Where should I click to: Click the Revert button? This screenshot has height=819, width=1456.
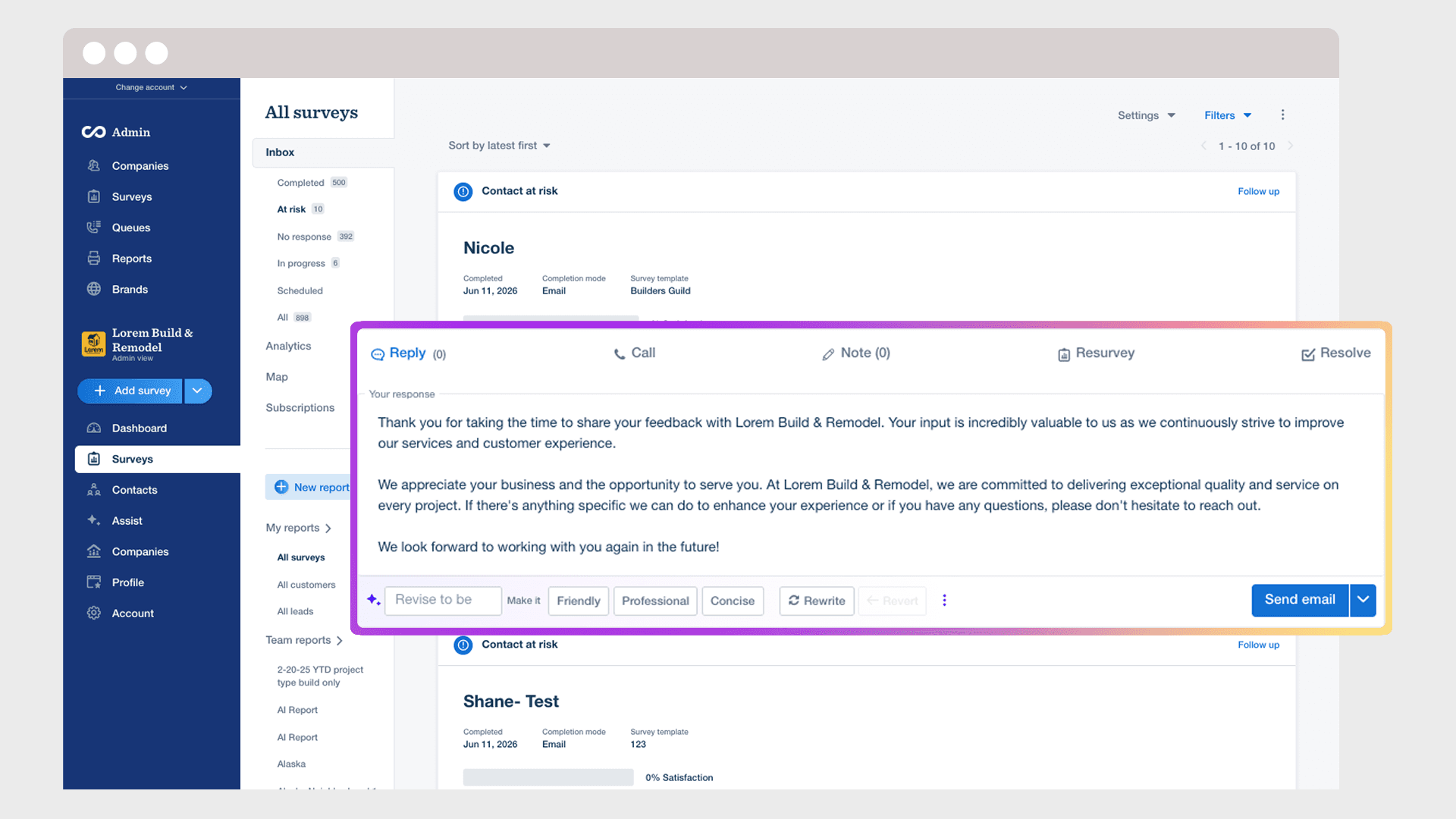pyautogui.click(x=893, y=601)
